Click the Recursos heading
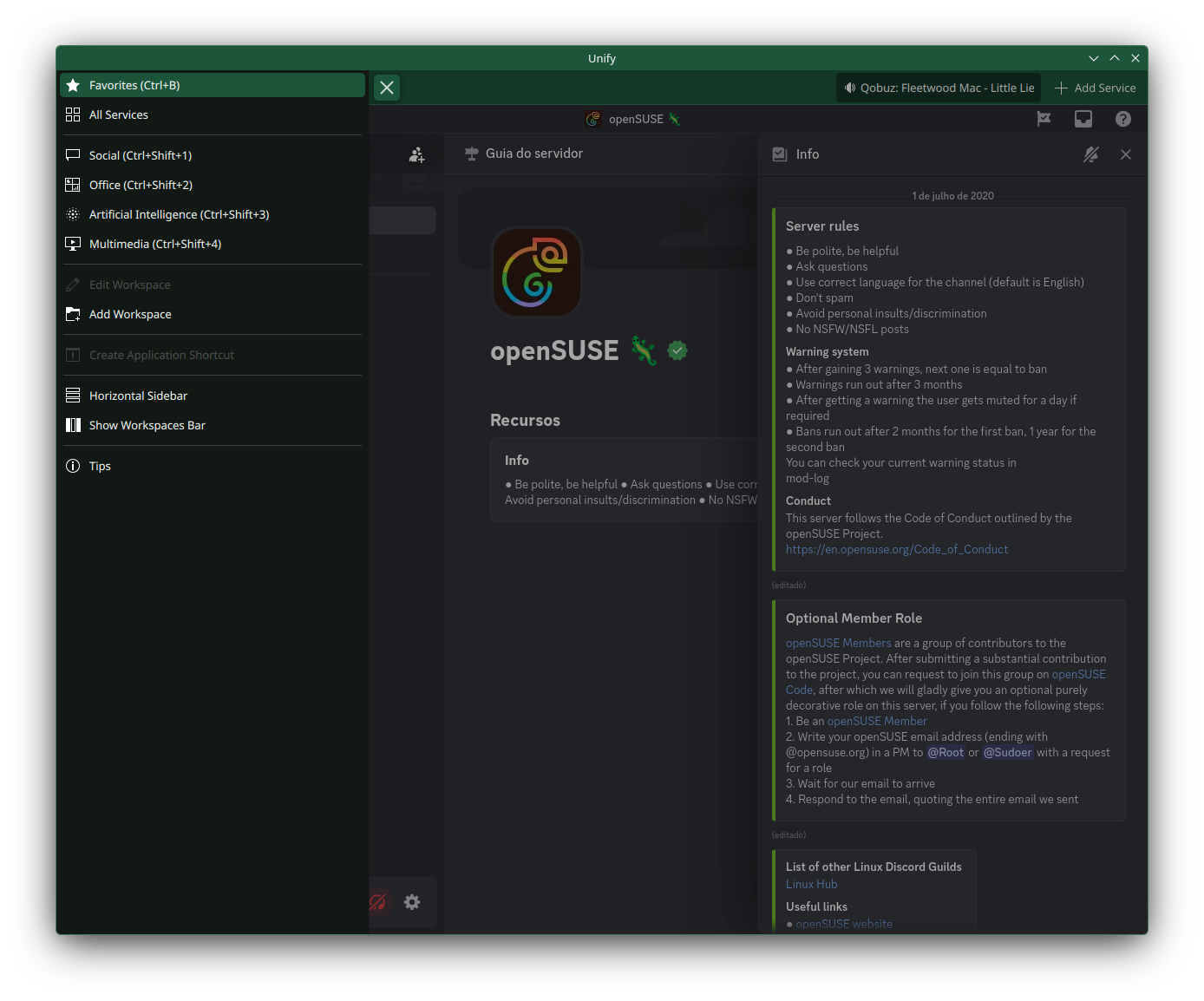 point(525,420)
